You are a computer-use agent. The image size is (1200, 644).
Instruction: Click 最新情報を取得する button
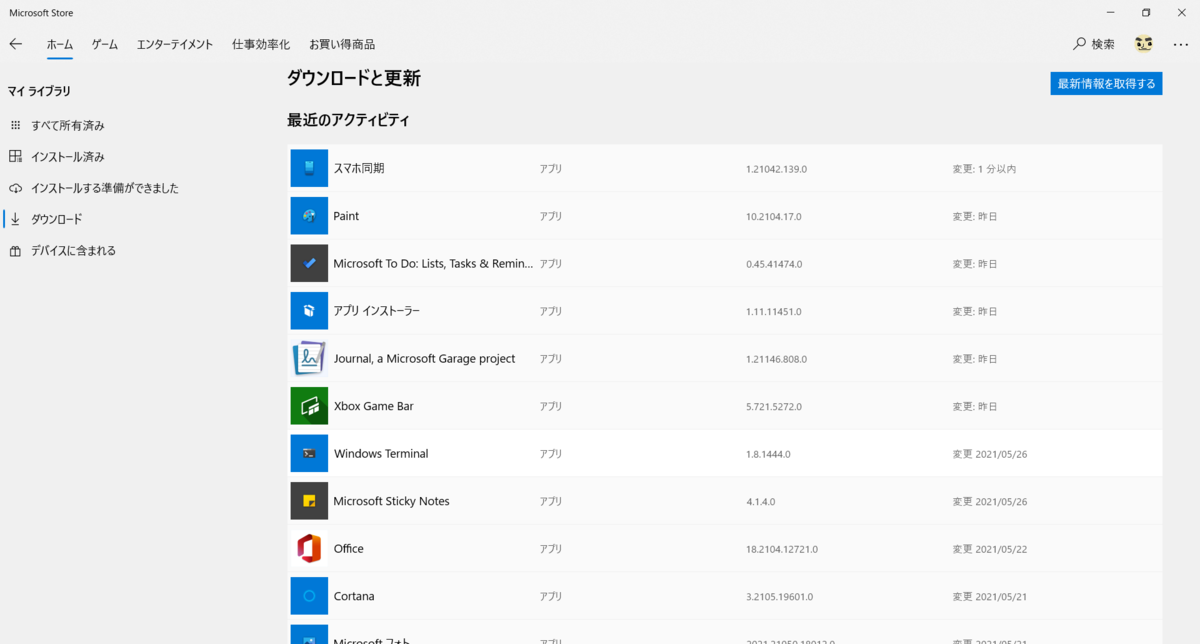tap(1106, 83)
